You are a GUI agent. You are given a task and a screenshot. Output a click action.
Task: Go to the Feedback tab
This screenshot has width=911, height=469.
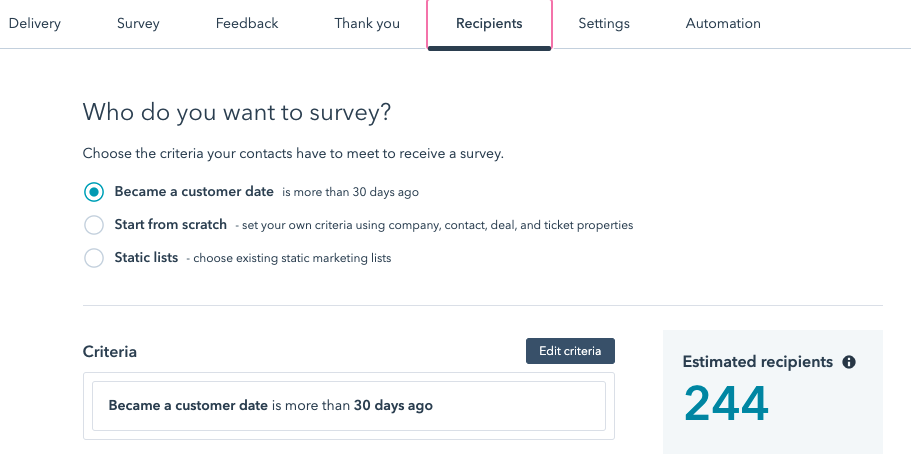(247, 24)
